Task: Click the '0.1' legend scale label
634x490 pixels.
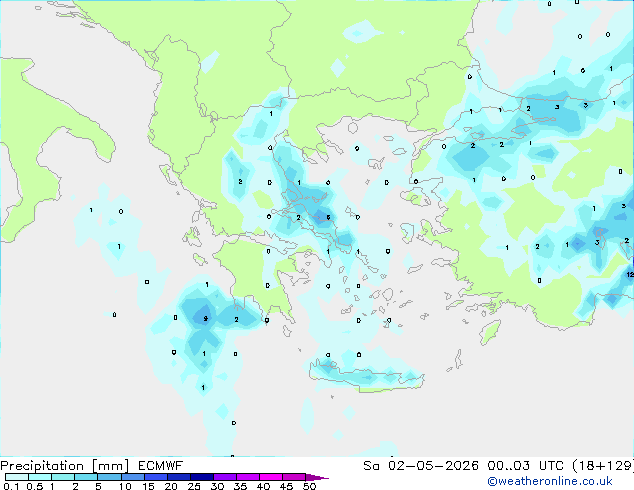Action: (x=11, y=486)
